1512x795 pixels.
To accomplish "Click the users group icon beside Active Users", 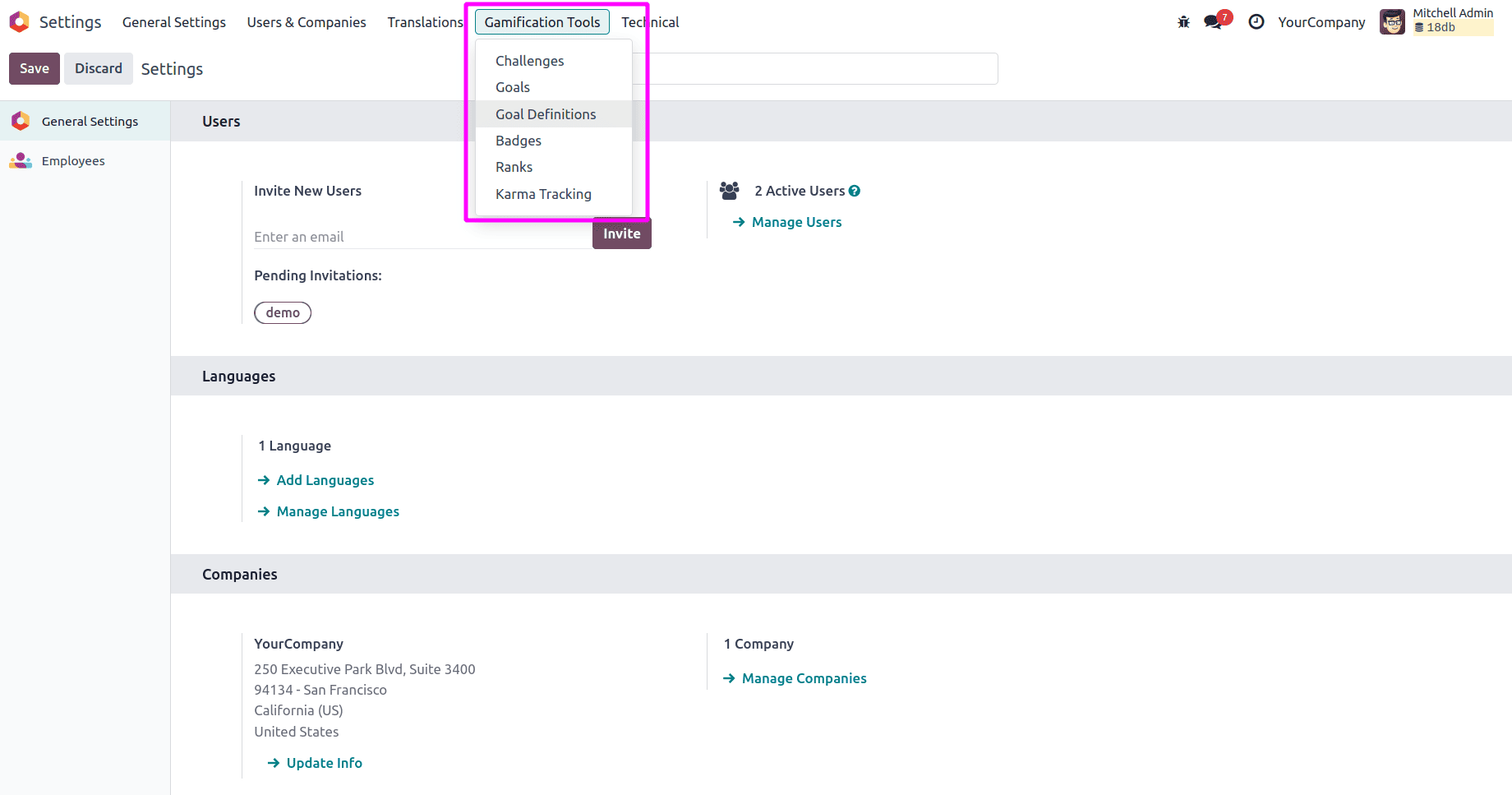I will pos(730,190).
